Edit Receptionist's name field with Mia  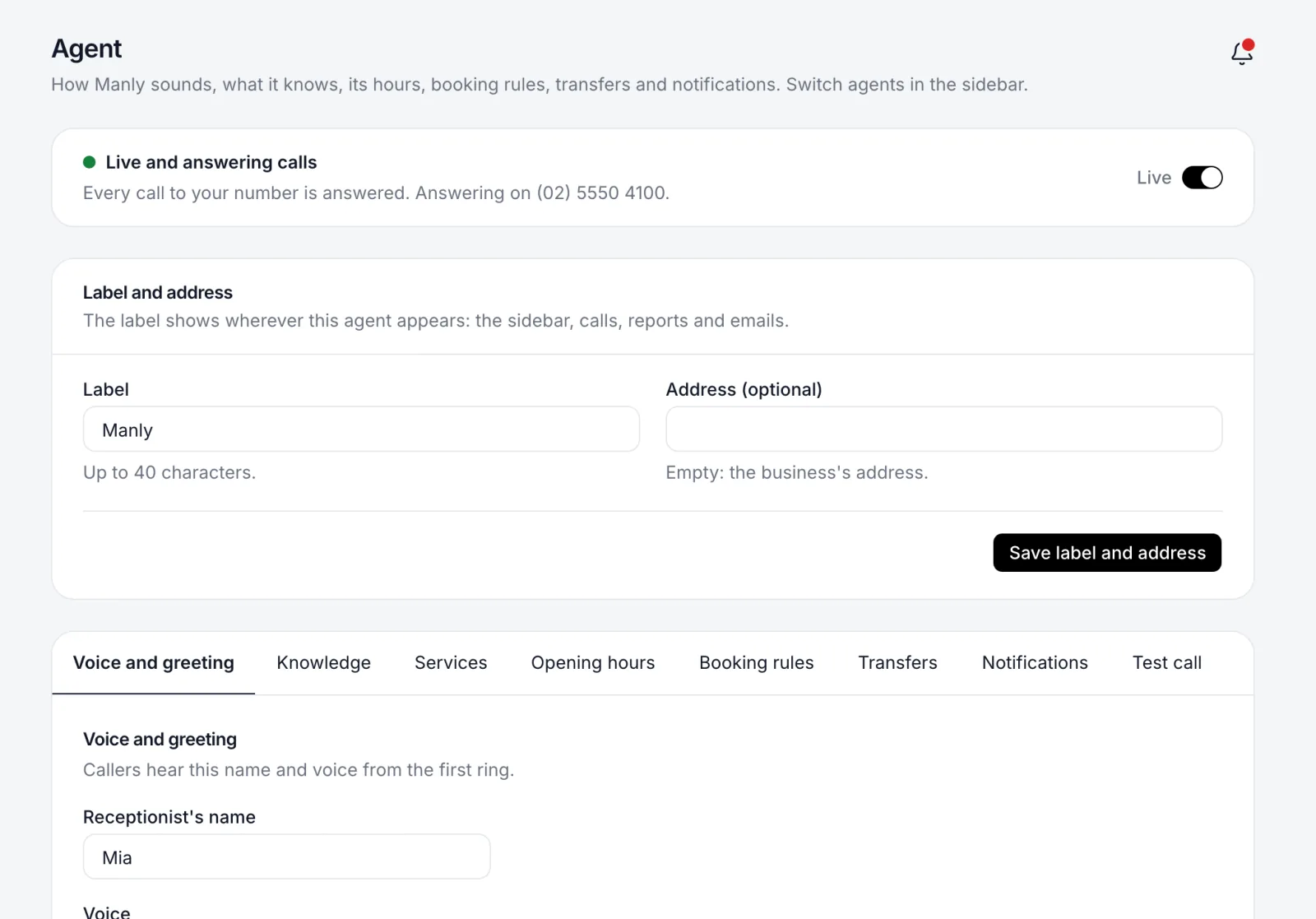(x=286, y=857)
